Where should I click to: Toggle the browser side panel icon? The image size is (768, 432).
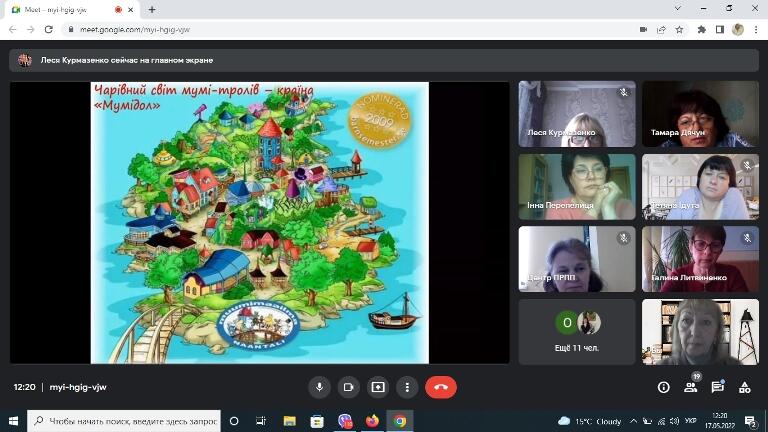coord(720,29)
